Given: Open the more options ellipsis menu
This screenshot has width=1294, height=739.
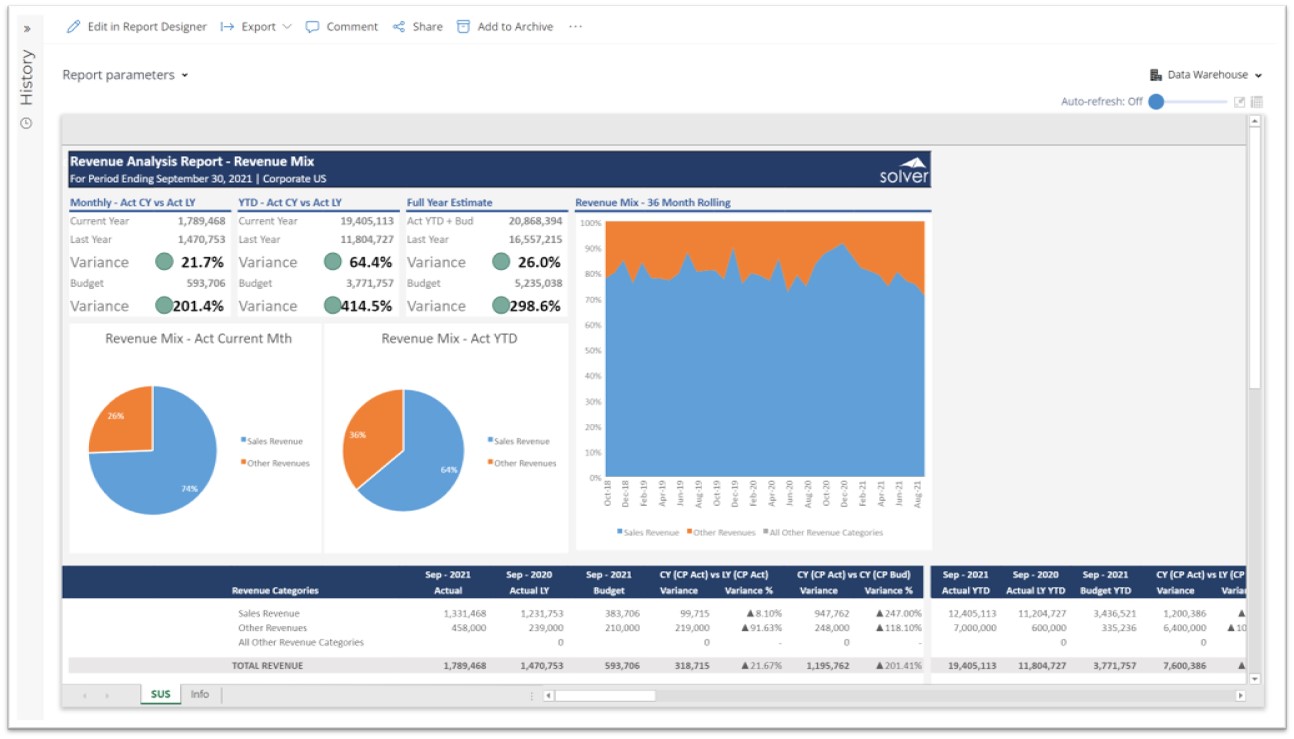Looking at the screenshot, I should (575, 27).
